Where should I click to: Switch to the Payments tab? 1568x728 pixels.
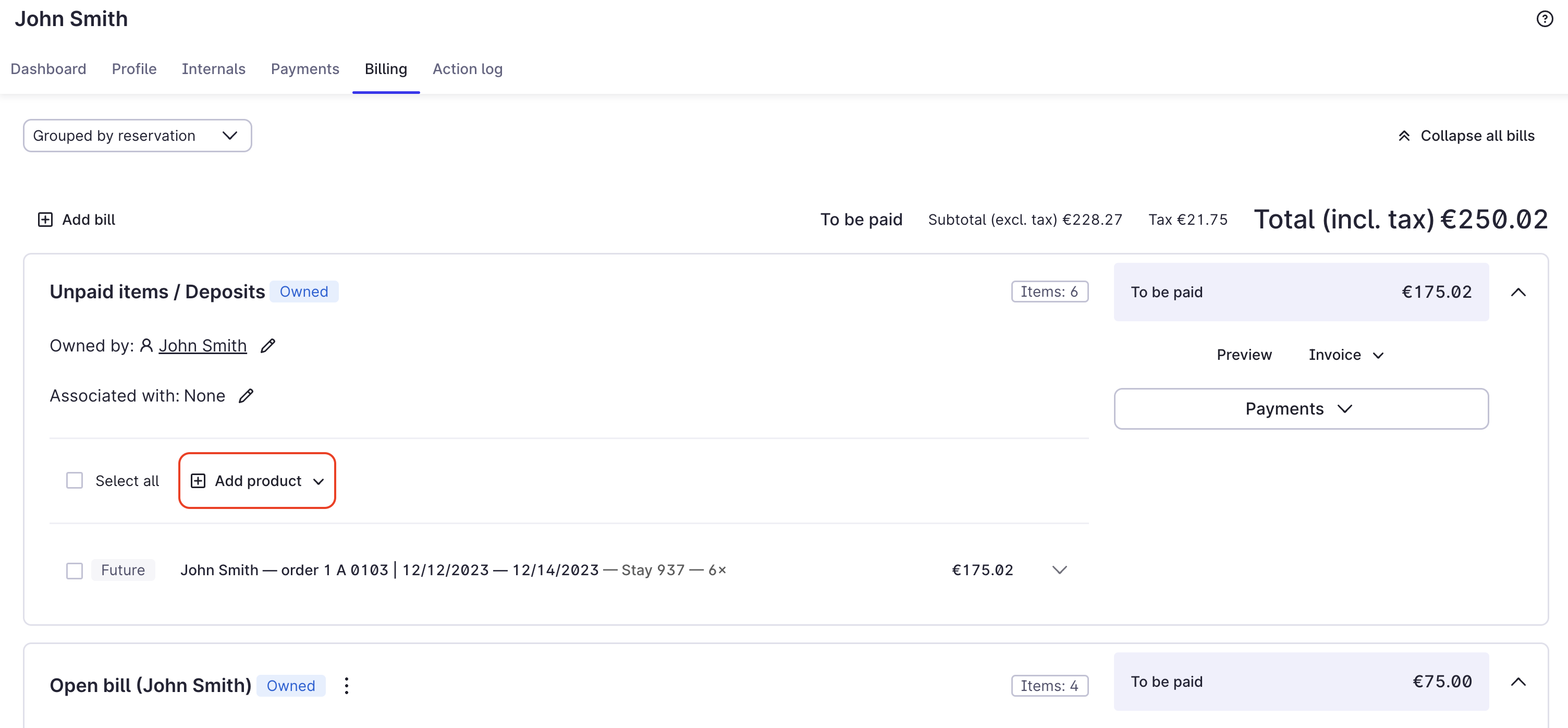pyautogui.click(x=305, y=69)
